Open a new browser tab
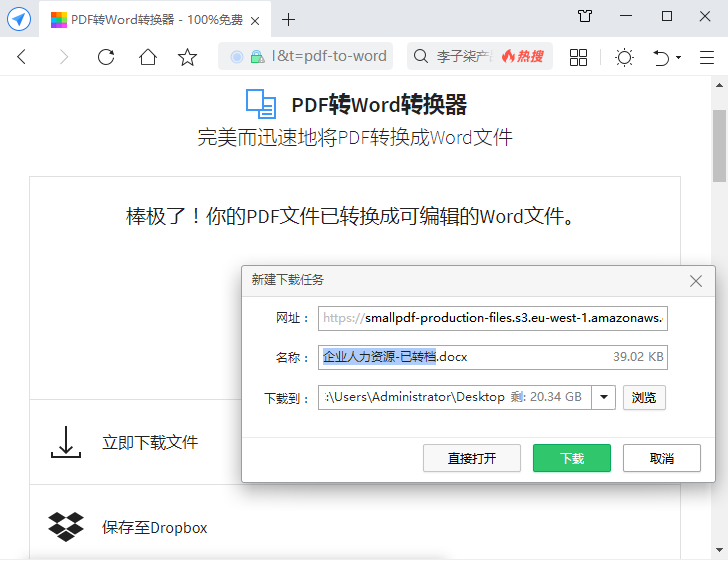This screenshot has height=562, width=728. 288,20
